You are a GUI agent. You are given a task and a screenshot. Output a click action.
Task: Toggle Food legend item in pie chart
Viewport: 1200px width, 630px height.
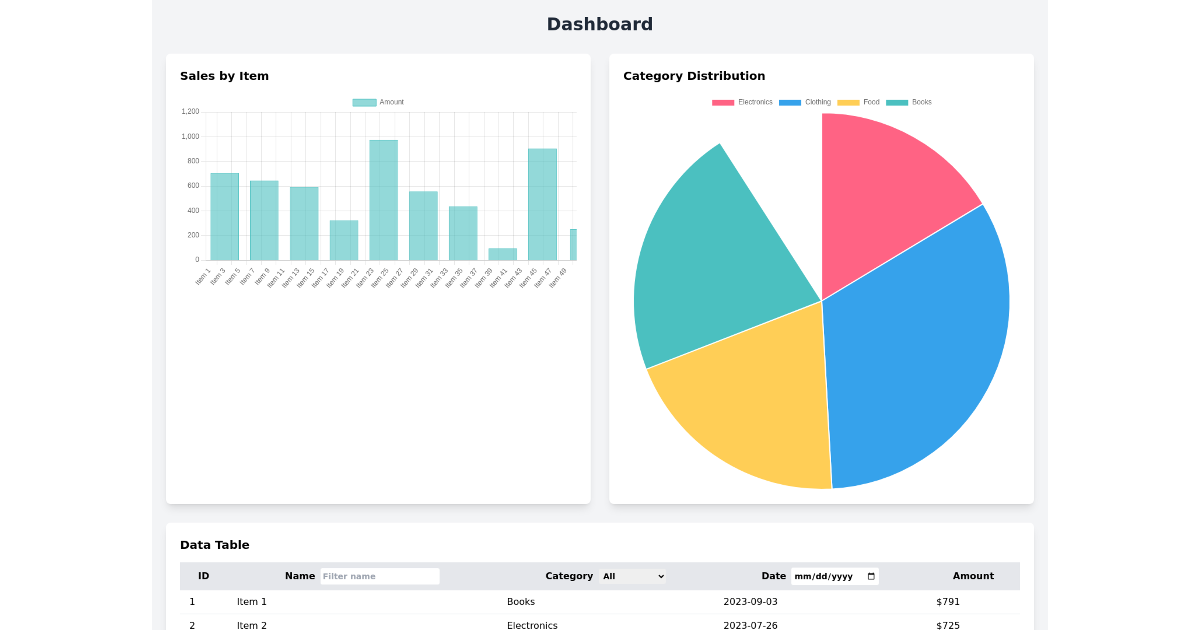tap(859, 102)
